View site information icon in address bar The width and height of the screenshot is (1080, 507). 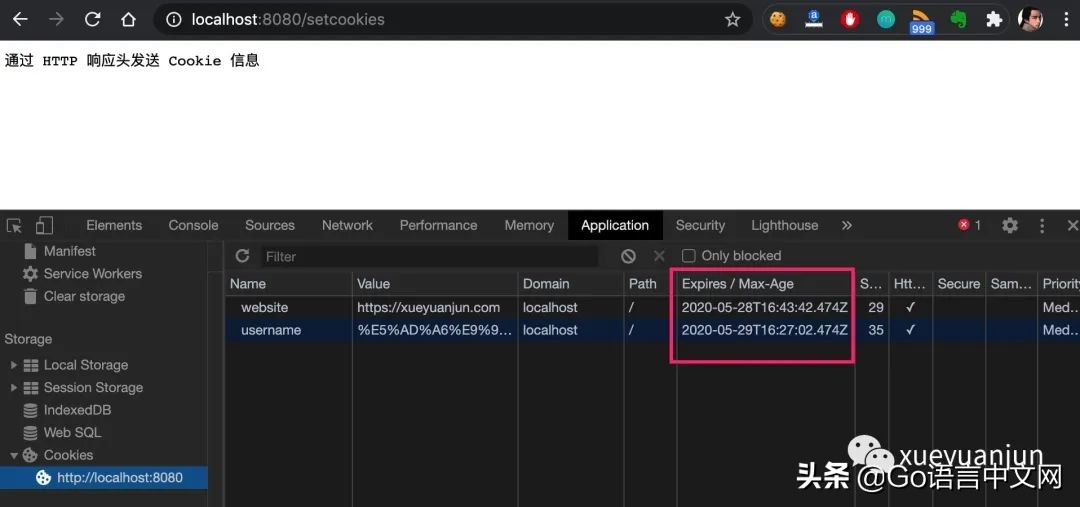[x=174, y=19]
